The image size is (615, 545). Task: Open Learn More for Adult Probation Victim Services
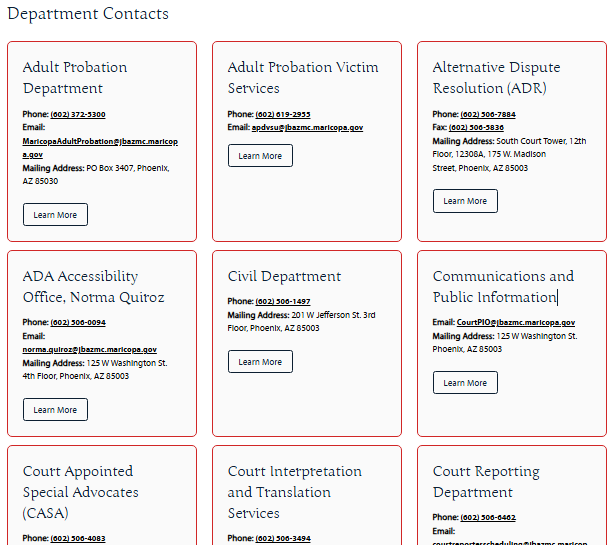coord(260,156)
